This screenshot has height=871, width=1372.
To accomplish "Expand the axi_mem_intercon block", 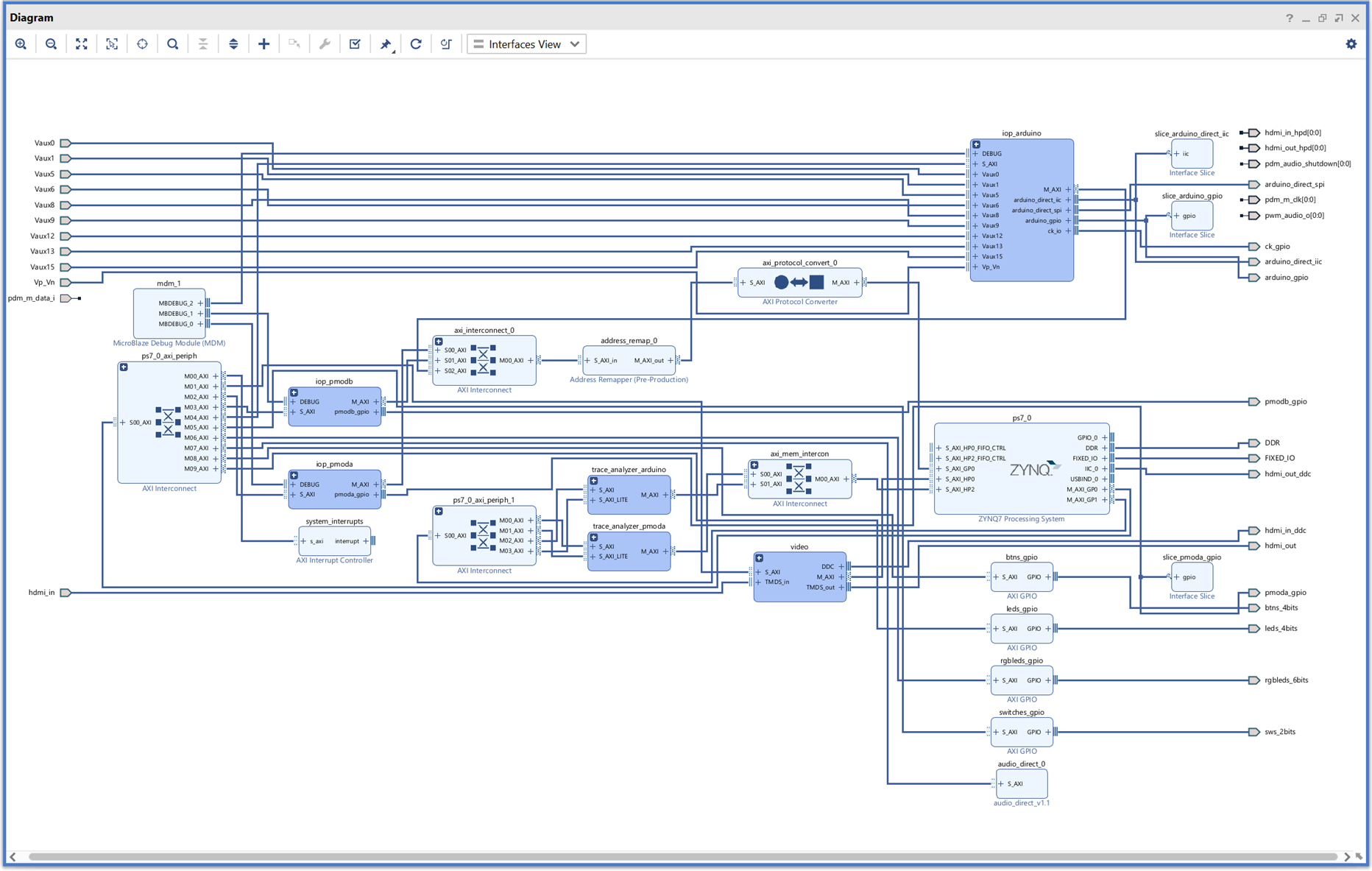I will (754, 465).
